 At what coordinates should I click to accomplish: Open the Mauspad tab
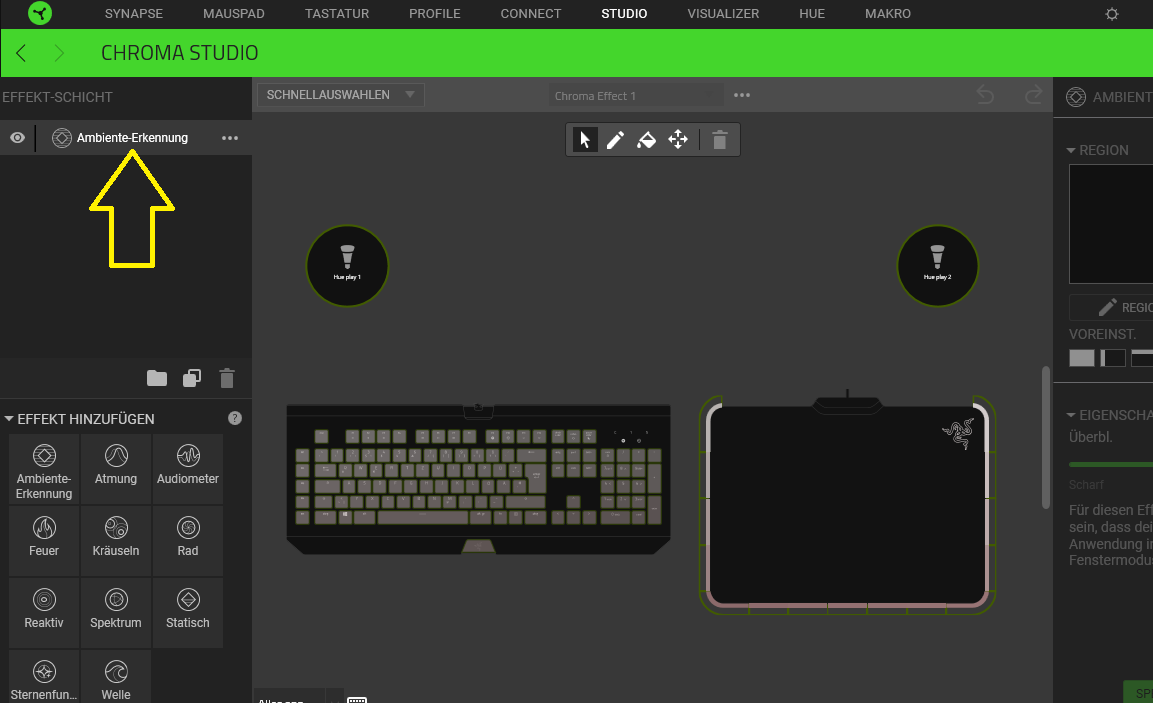234,14
